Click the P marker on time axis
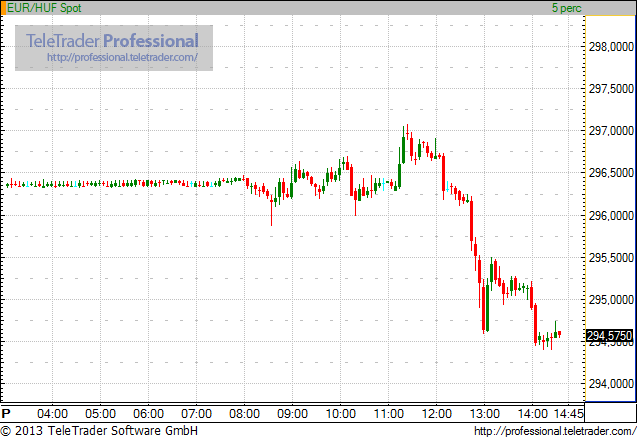 point(6,414)
